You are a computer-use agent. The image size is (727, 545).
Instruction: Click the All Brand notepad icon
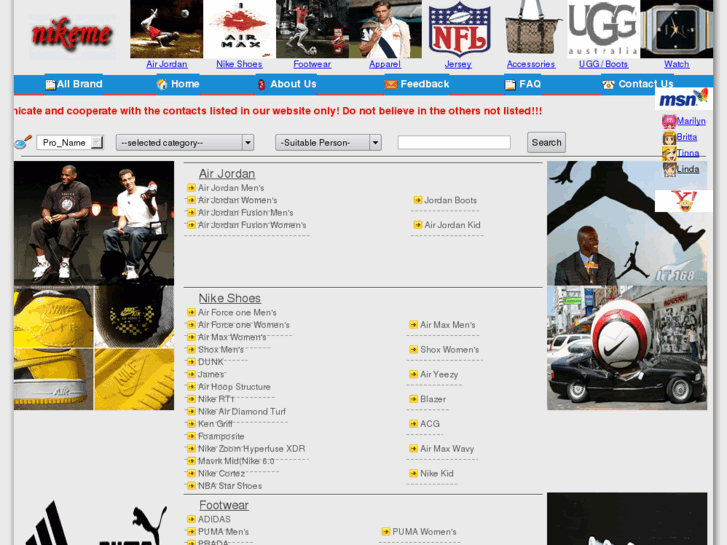[x=50, y=84]
